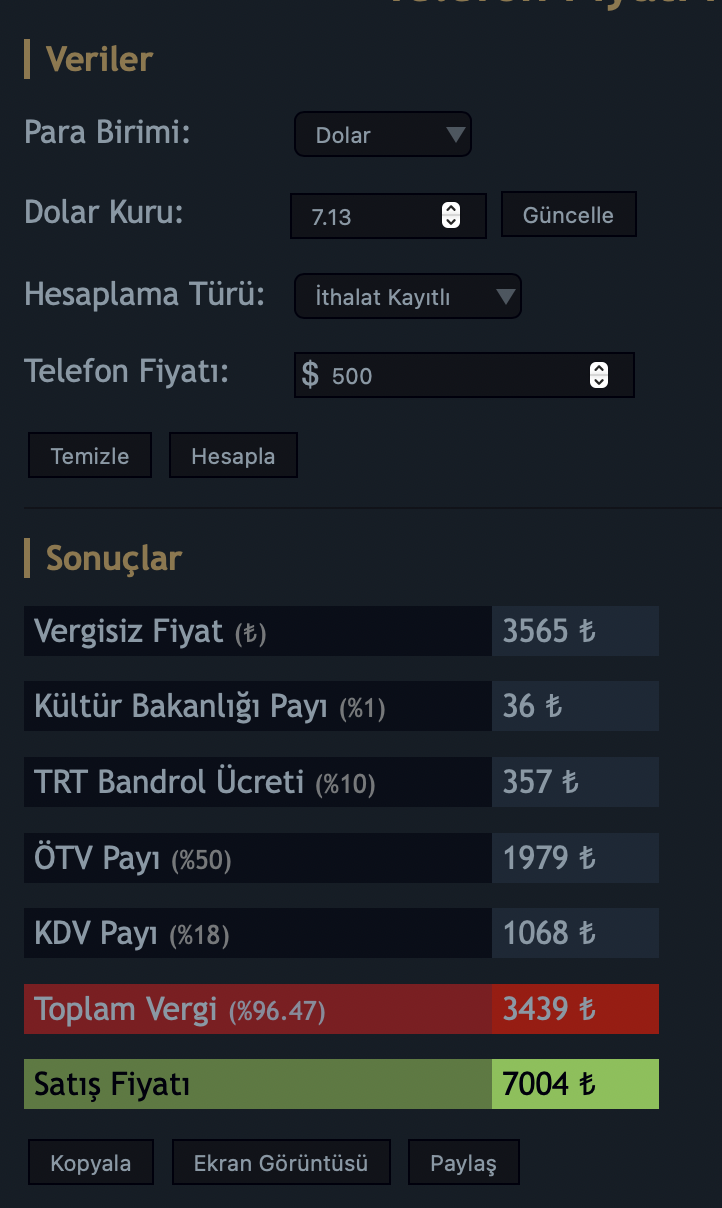Open the Para Birimi currency dropdown
The image size is (722, 1208).
pos(382,135)
